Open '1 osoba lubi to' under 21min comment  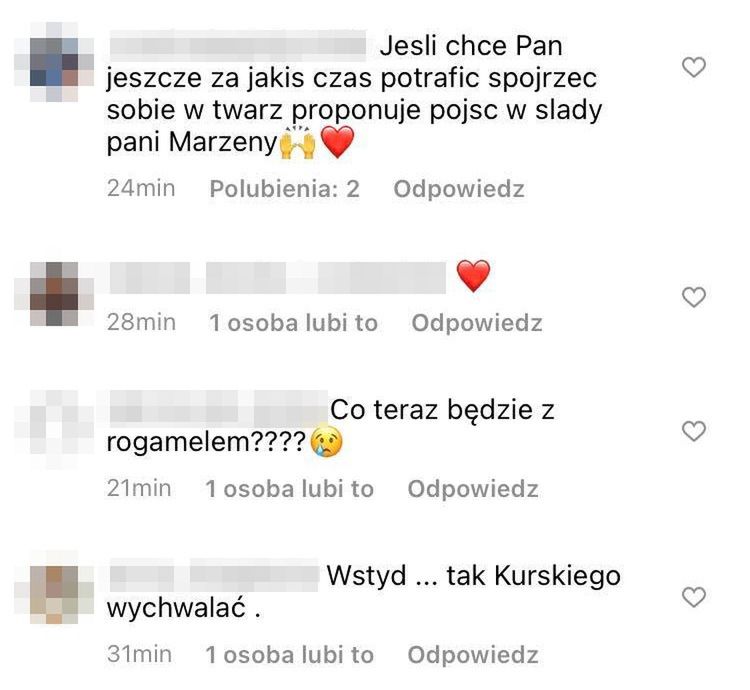(x=289, y=489)
